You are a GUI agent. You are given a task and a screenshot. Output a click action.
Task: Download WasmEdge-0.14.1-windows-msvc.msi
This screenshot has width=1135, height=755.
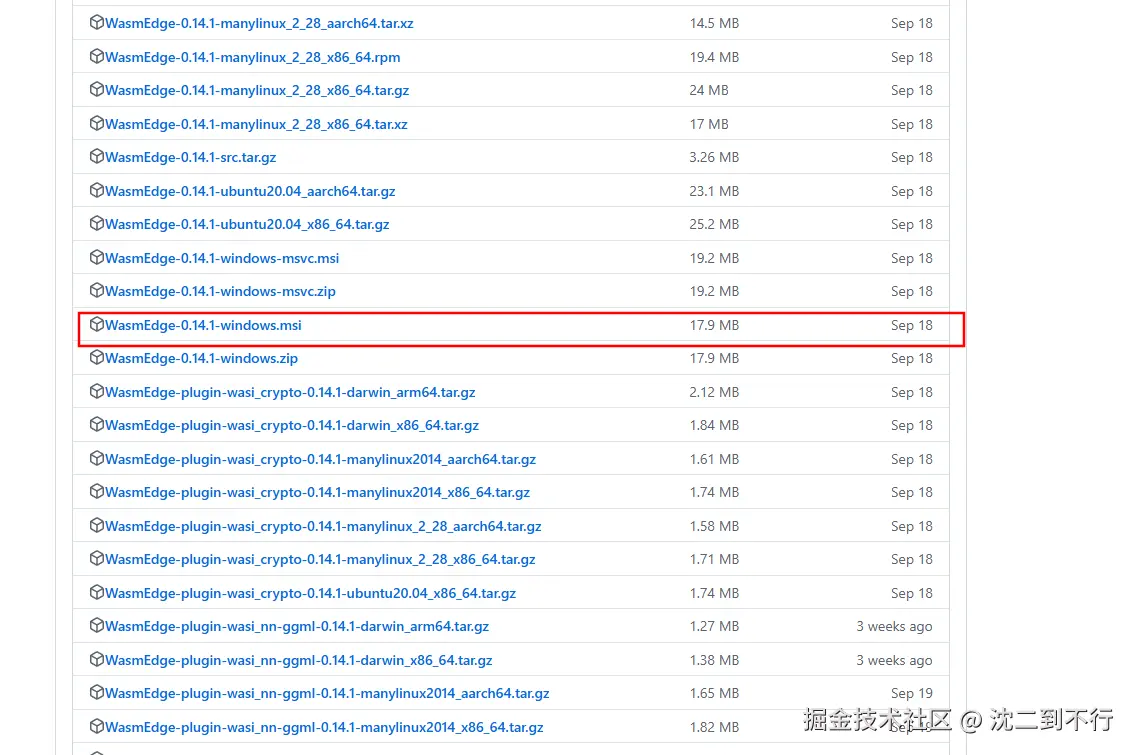221,258
